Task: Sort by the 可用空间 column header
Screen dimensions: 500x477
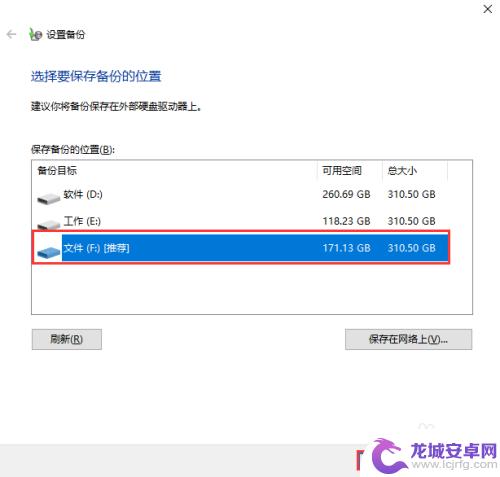Action: (349, 171)
